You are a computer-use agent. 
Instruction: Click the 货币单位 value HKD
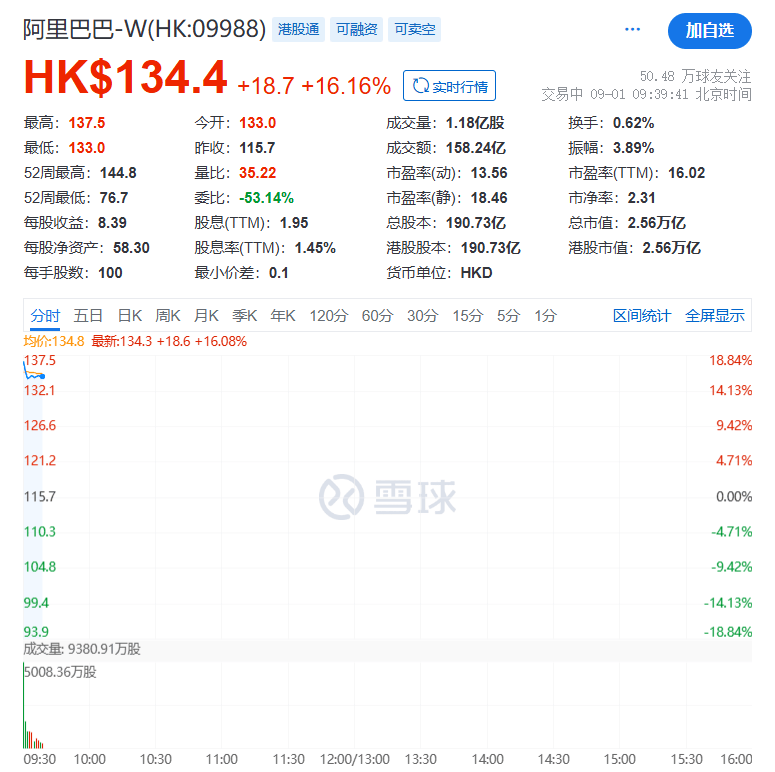(476, 273)
